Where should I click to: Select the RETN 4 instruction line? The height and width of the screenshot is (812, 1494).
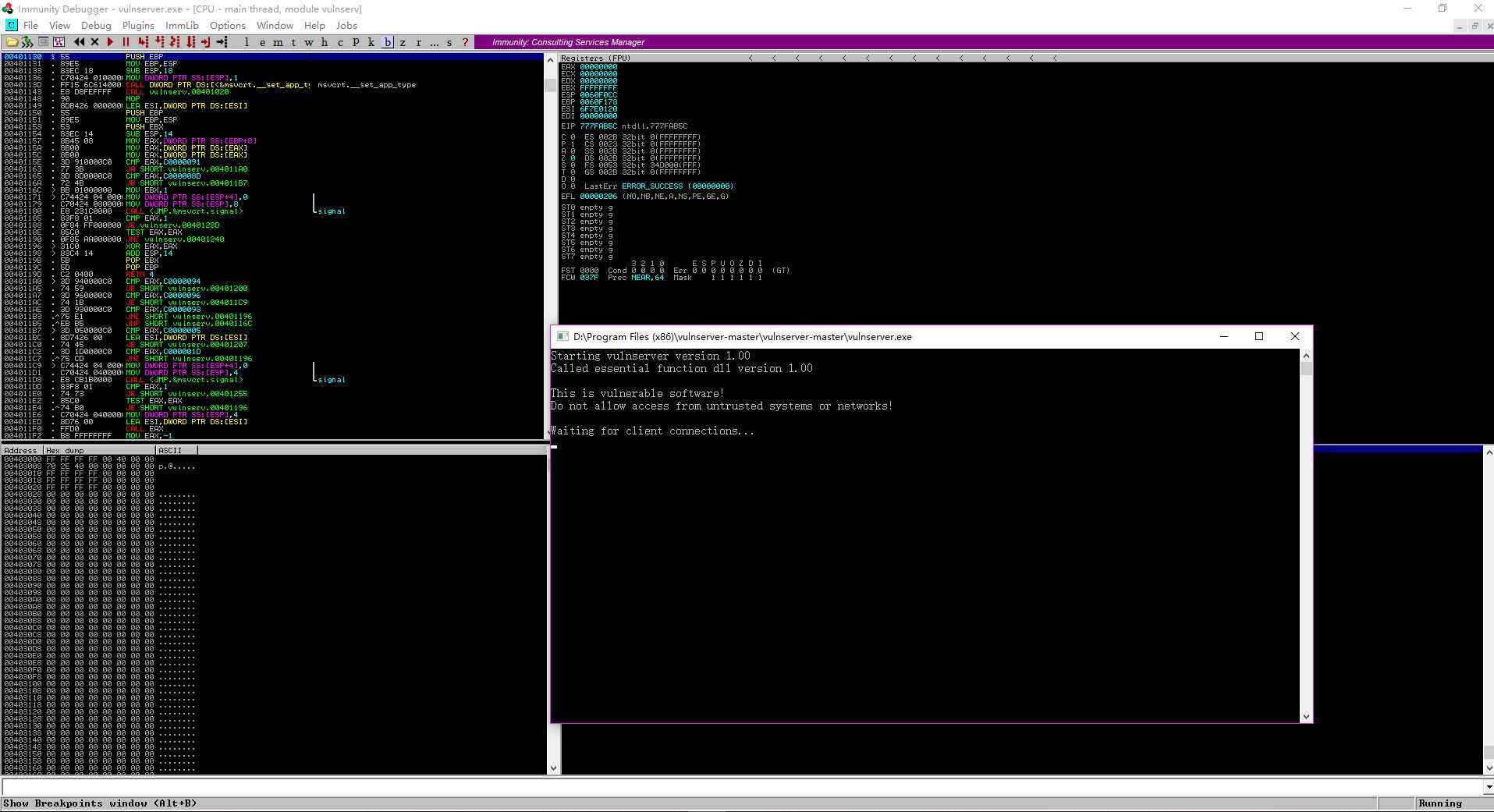coord(272,275)
